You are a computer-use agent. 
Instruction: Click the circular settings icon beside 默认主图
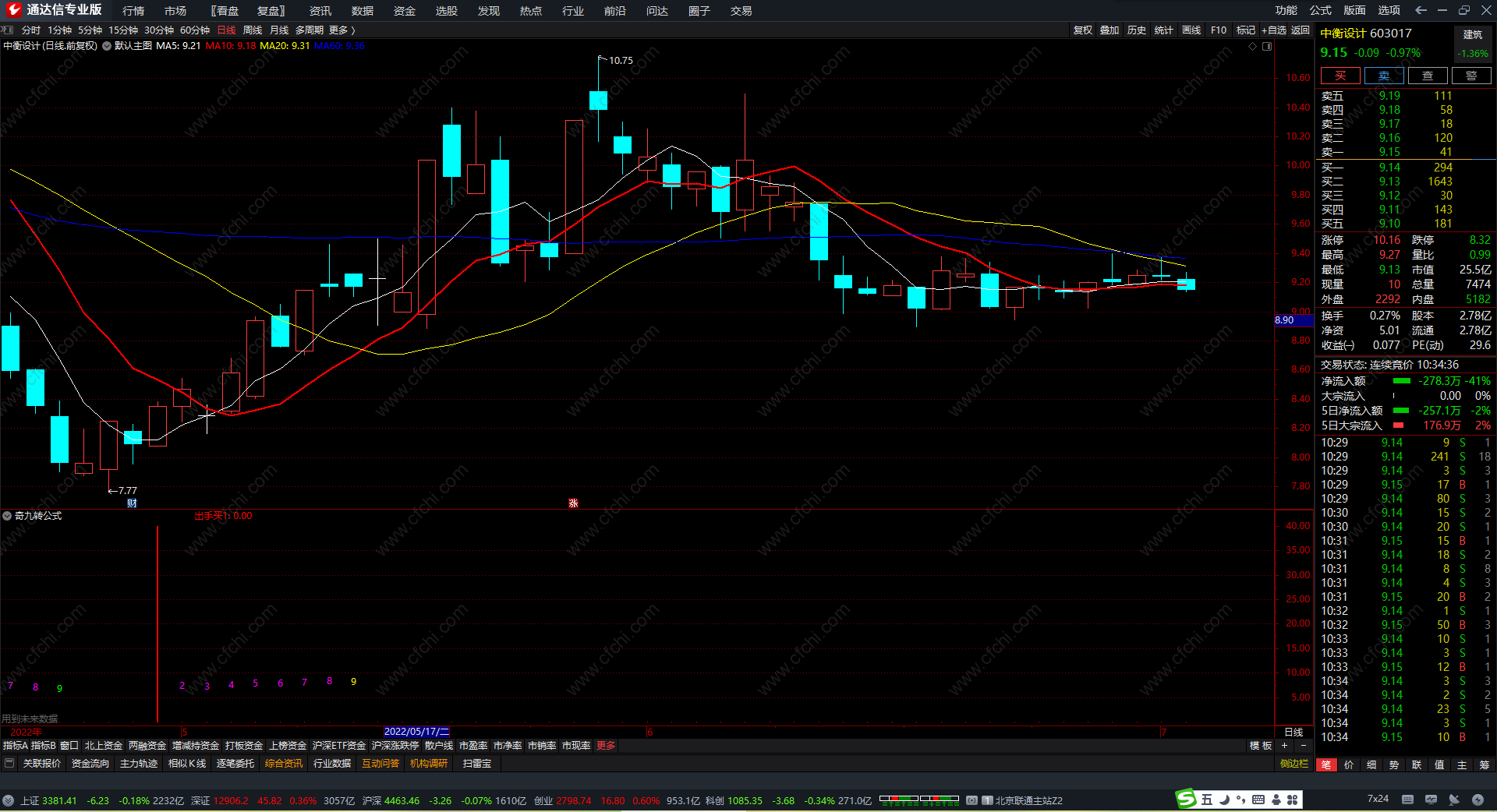pyautogui.click(x=107, y=46)
